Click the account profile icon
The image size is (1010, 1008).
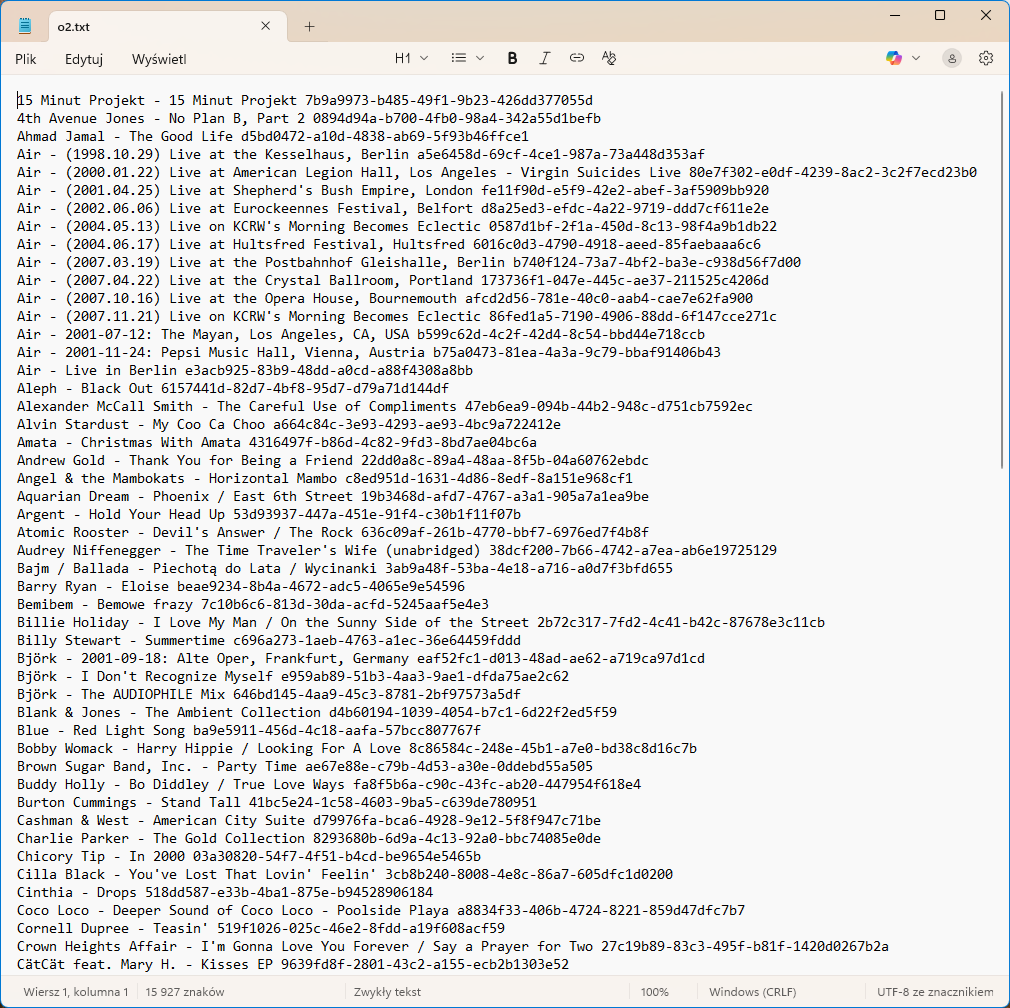click(x=952, y=59)
